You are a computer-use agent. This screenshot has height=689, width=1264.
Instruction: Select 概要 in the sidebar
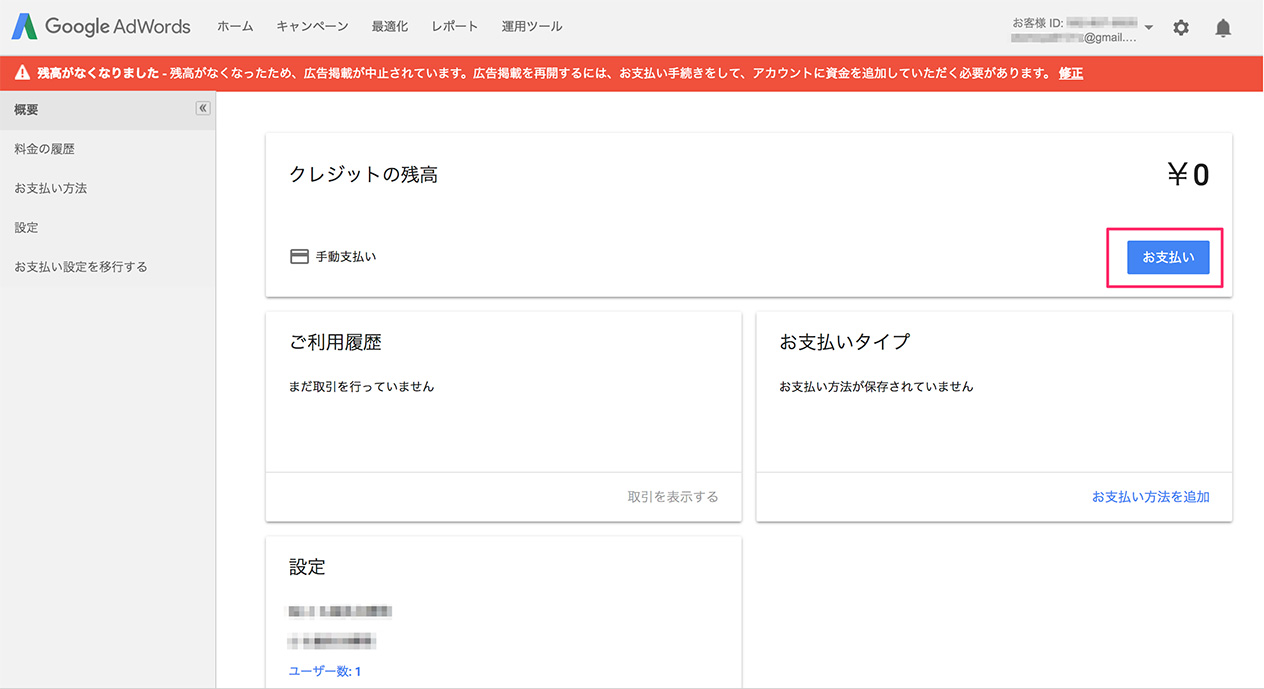(x=108, y=110)
